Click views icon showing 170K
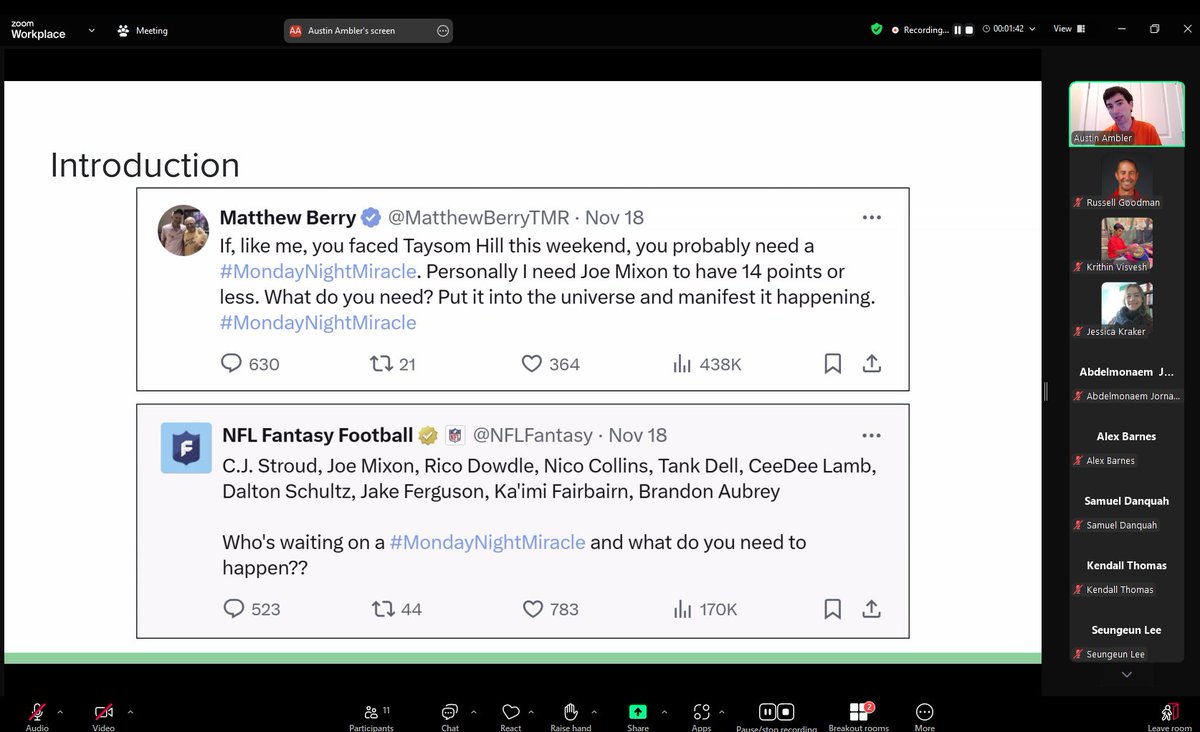 (x=682, y=608)
